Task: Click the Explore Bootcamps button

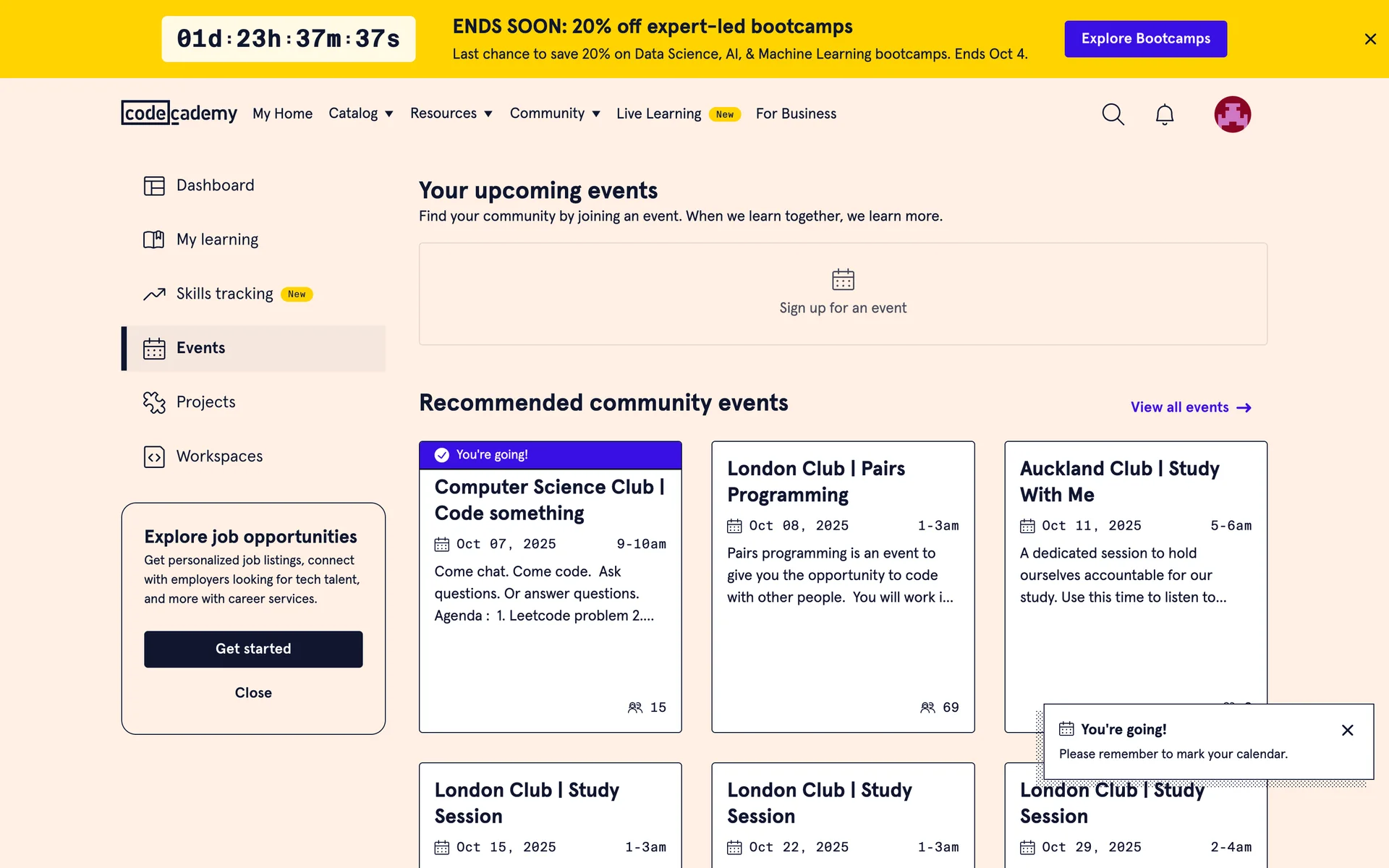Action: click(x=1145, y=39)
